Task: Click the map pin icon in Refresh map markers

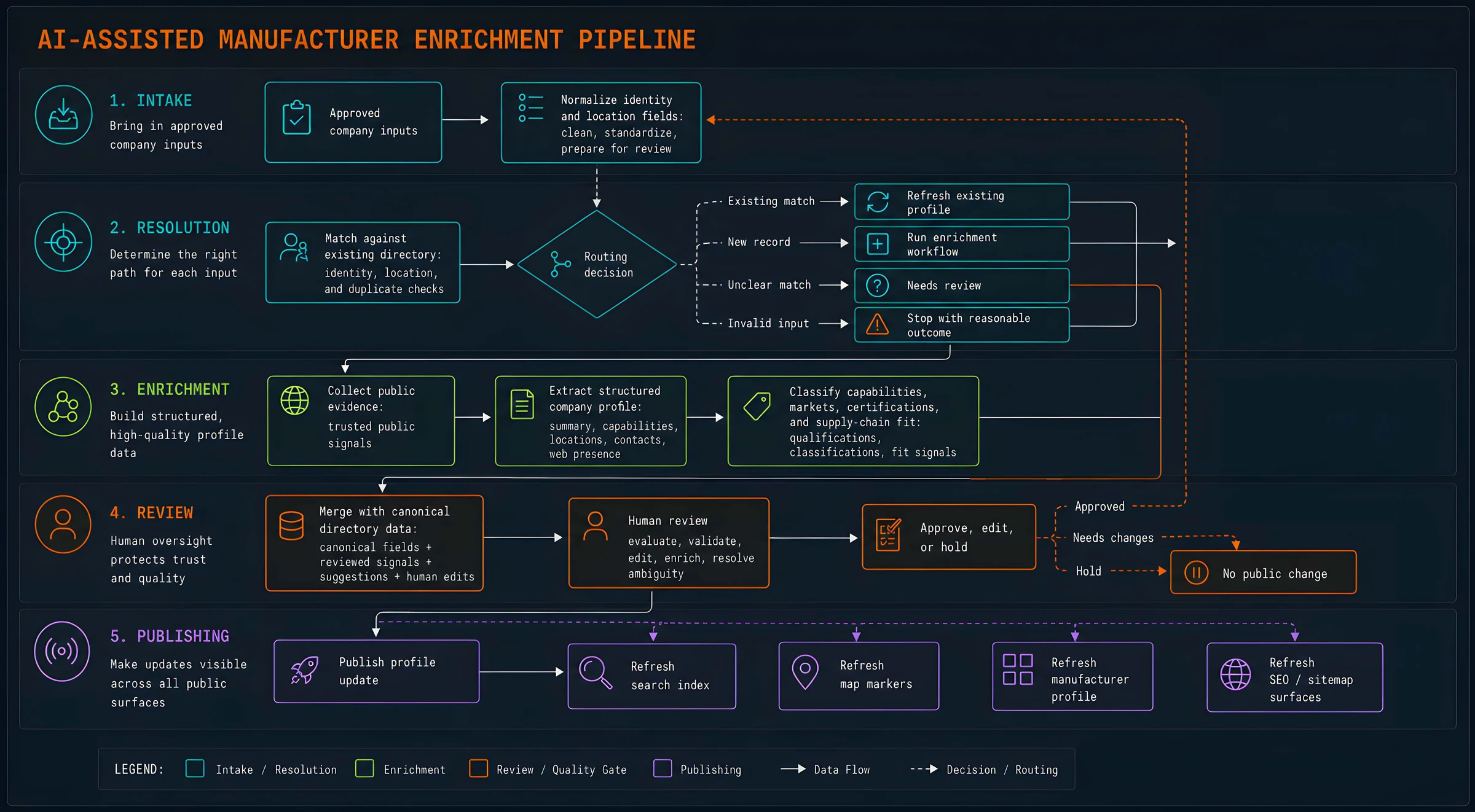Action: click(x=805, y=672)
